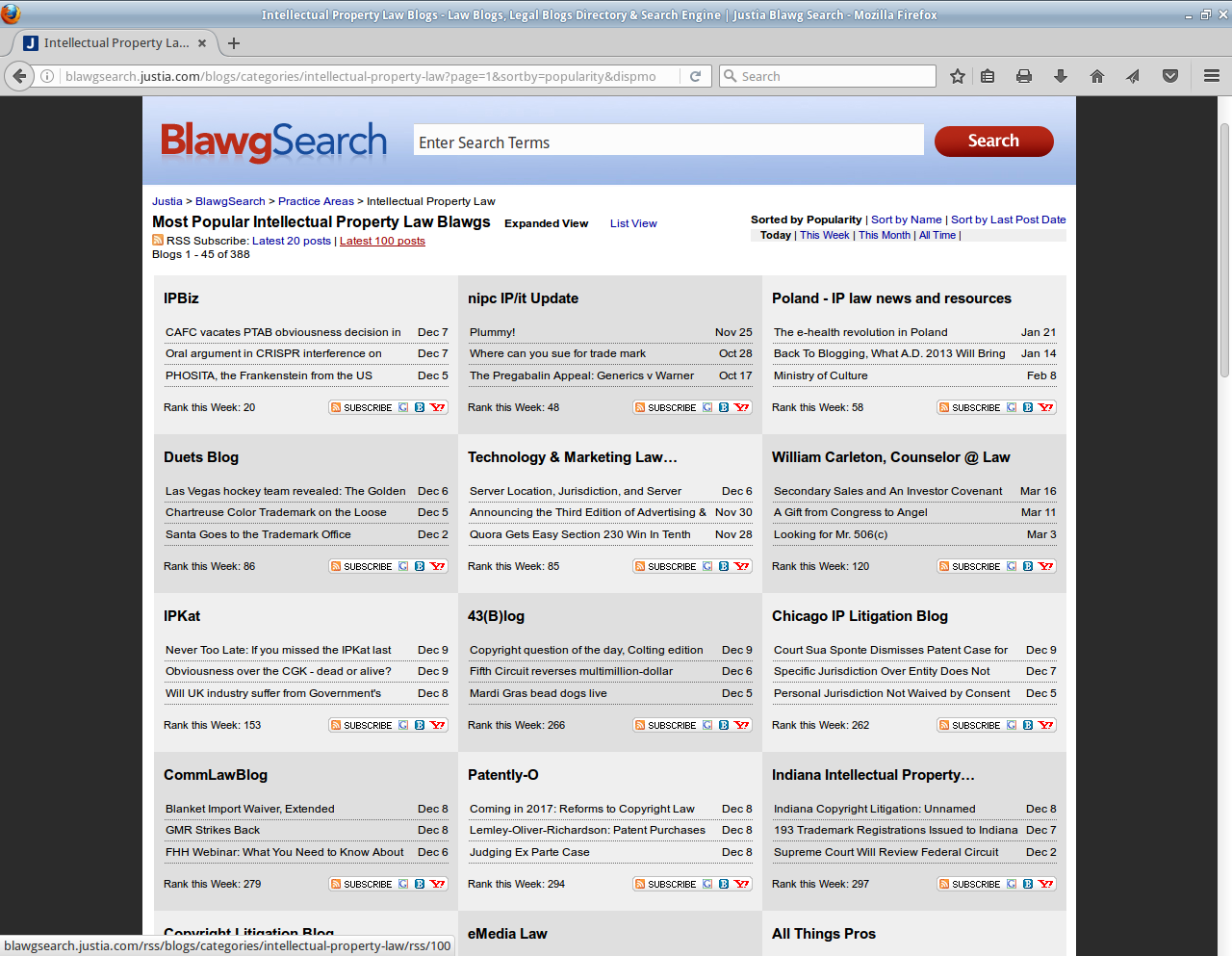
Task: Go to Justia breadcrumb link
Action: point(167,201)
